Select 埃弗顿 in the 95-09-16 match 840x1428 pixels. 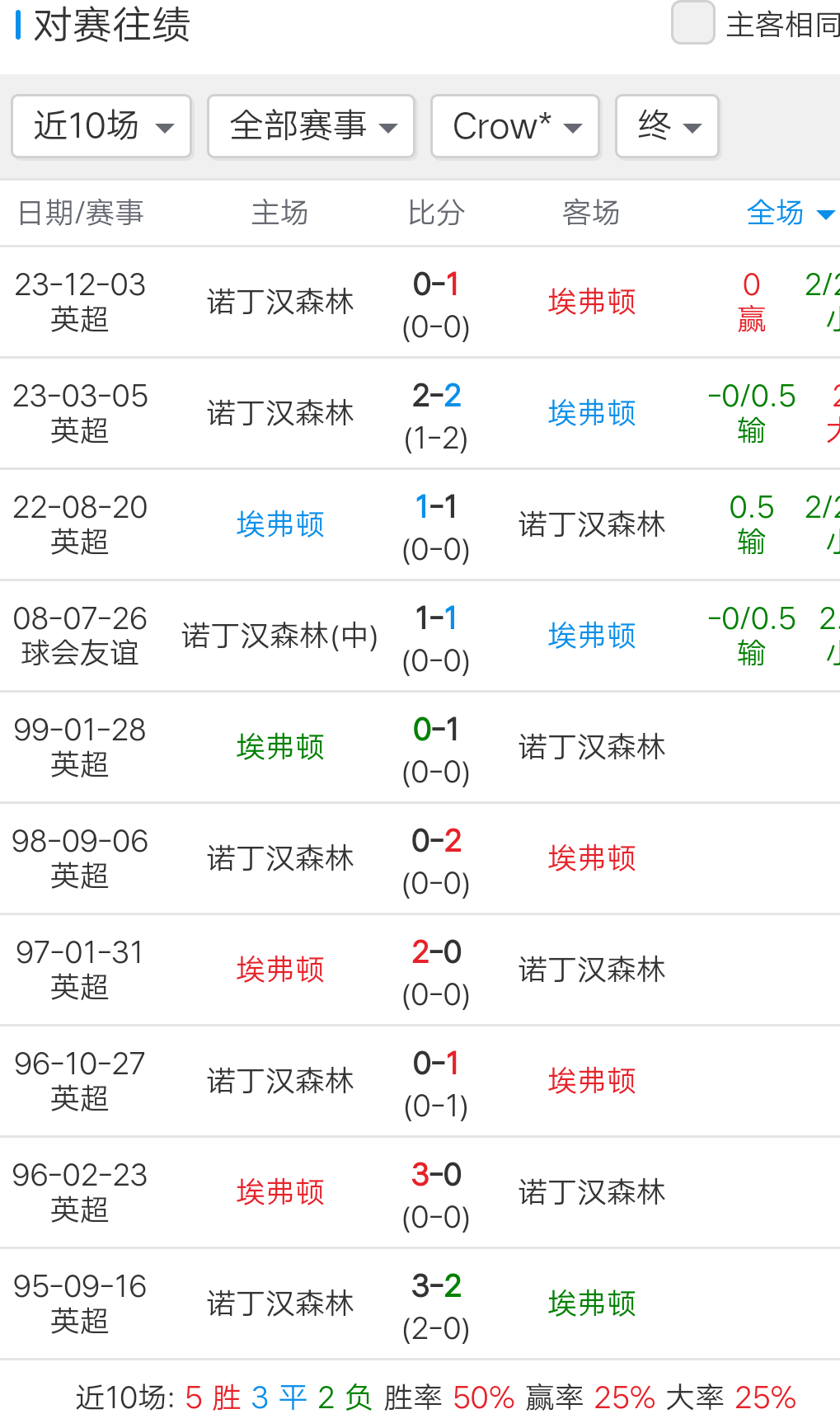[592, 1304]
